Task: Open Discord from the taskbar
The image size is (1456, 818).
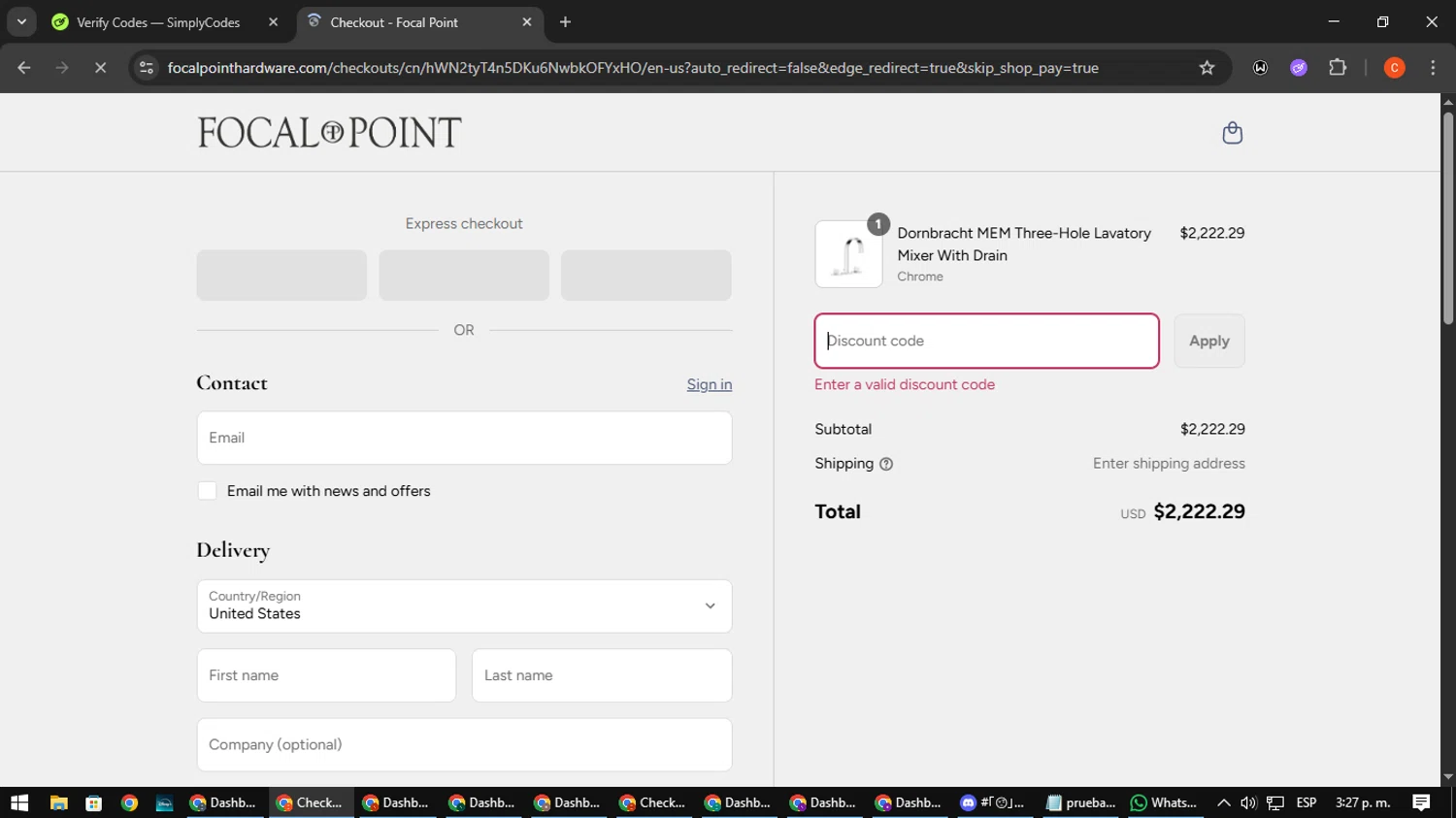Action: [993, 802]
